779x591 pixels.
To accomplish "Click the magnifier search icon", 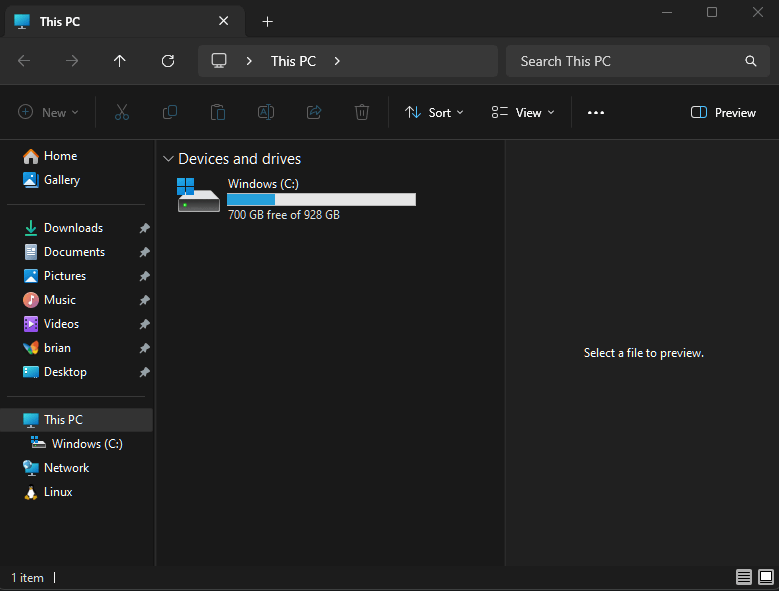I will pyautogui.click(x=751, y=61).
